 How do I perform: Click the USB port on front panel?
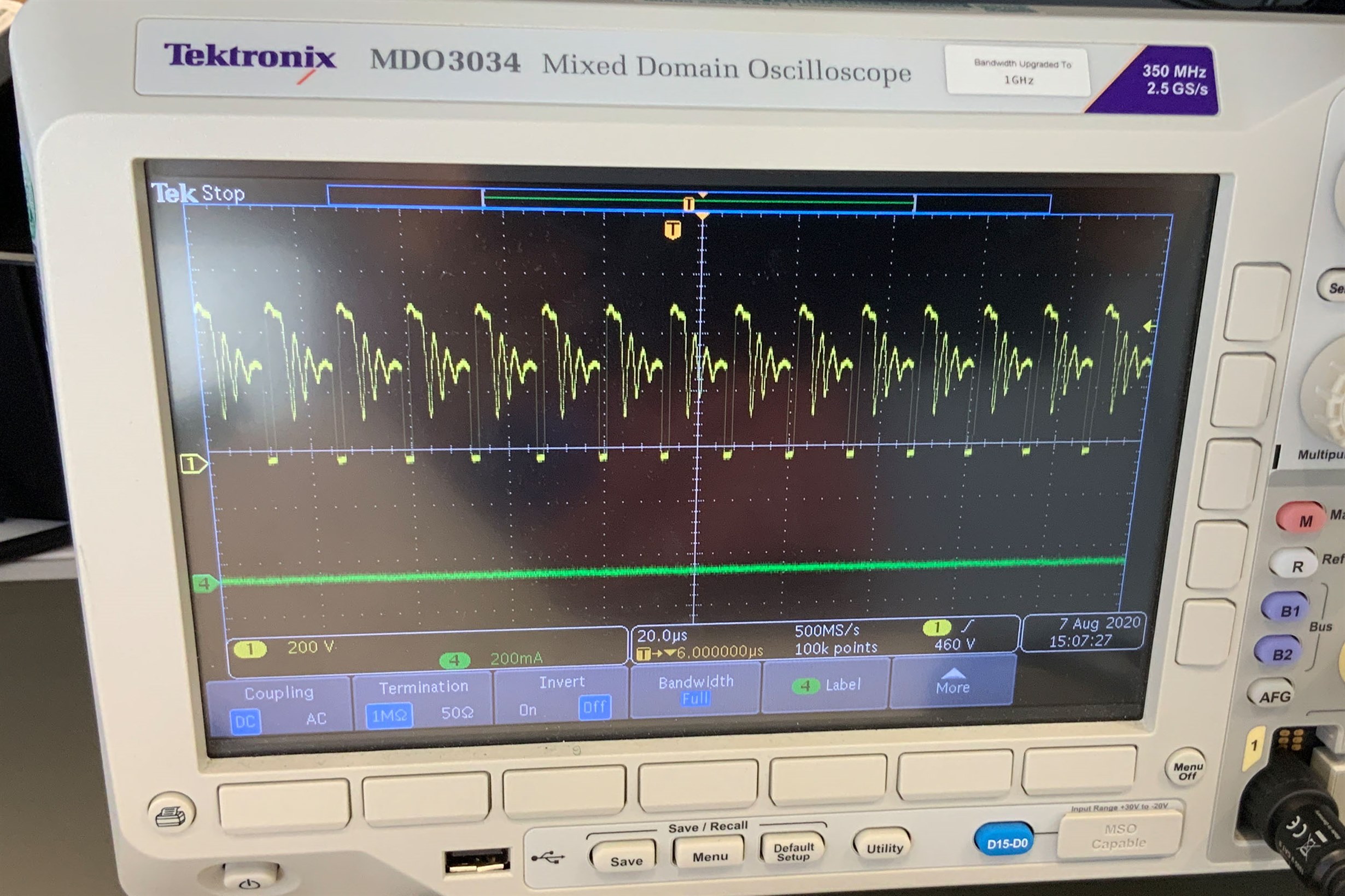point(478,859)
